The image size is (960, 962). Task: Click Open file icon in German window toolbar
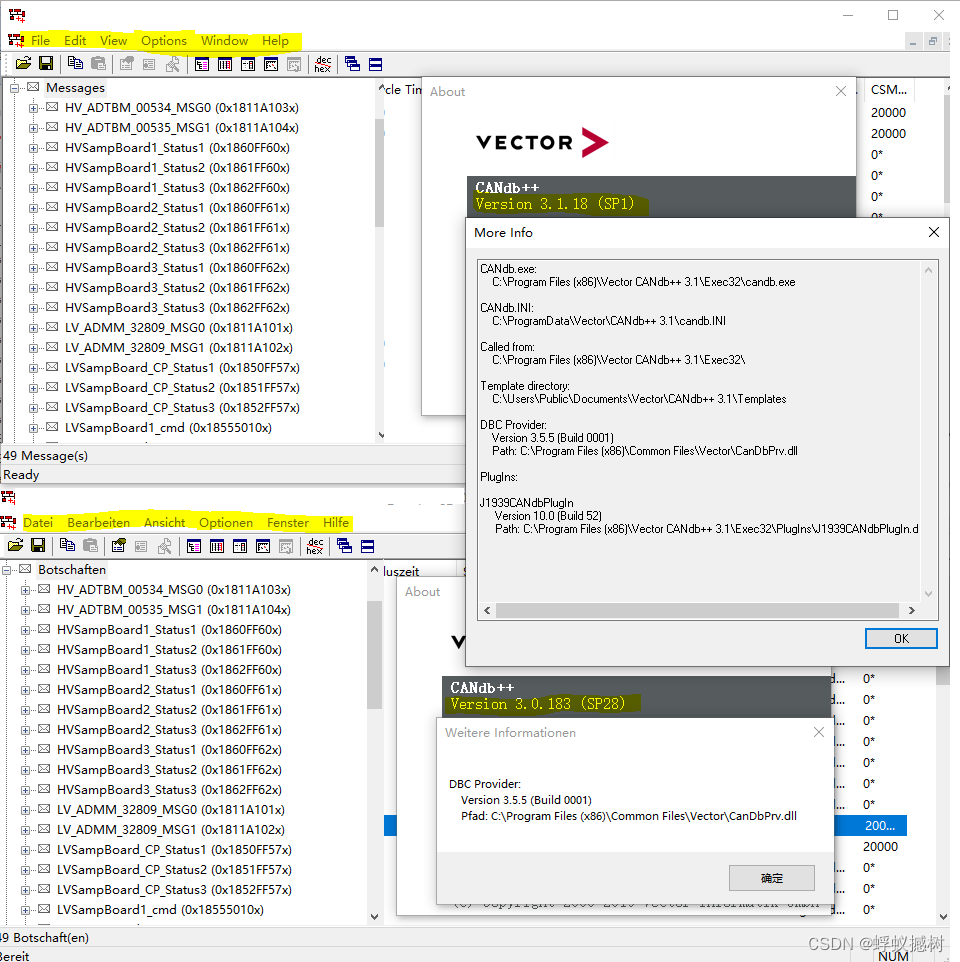pos(15,545)
